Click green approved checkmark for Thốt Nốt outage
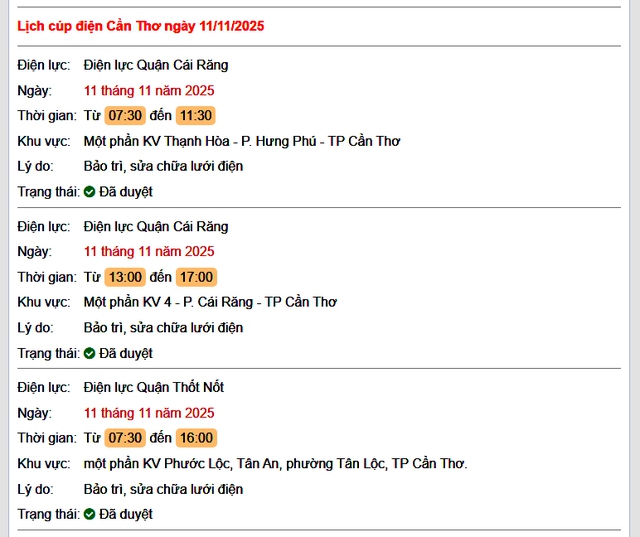Screen dimensions: 640x537 coord(89,514)
